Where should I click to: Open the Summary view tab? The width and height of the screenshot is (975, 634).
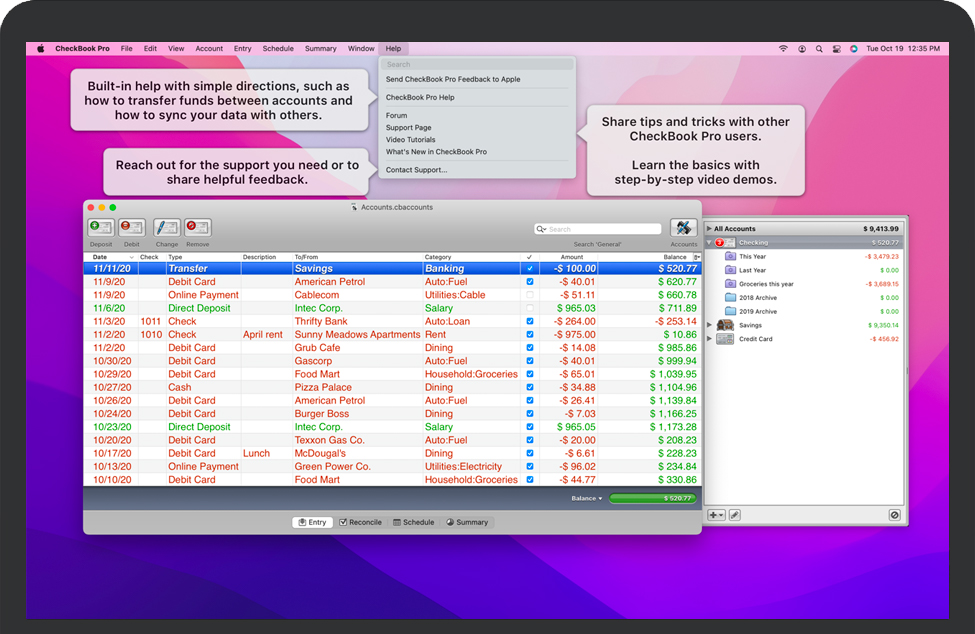click(x=467, y=522)
